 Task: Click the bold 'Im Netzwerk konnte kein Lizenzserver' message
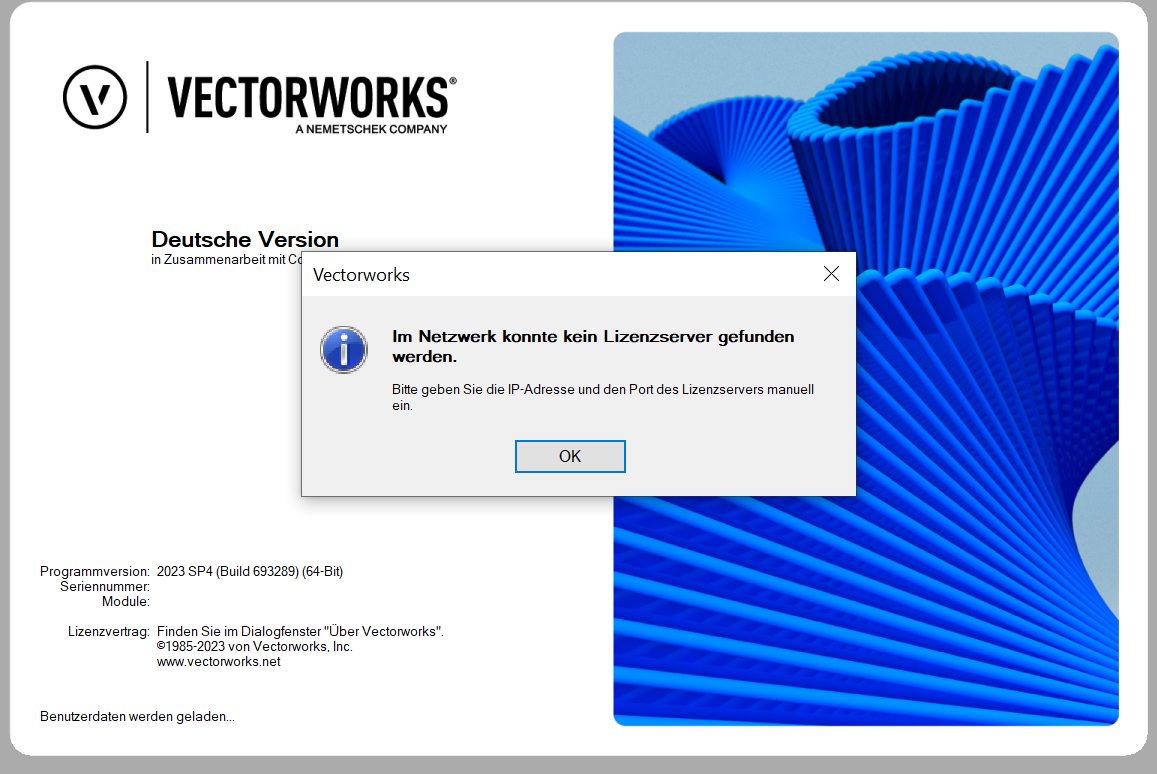[593, 346]
